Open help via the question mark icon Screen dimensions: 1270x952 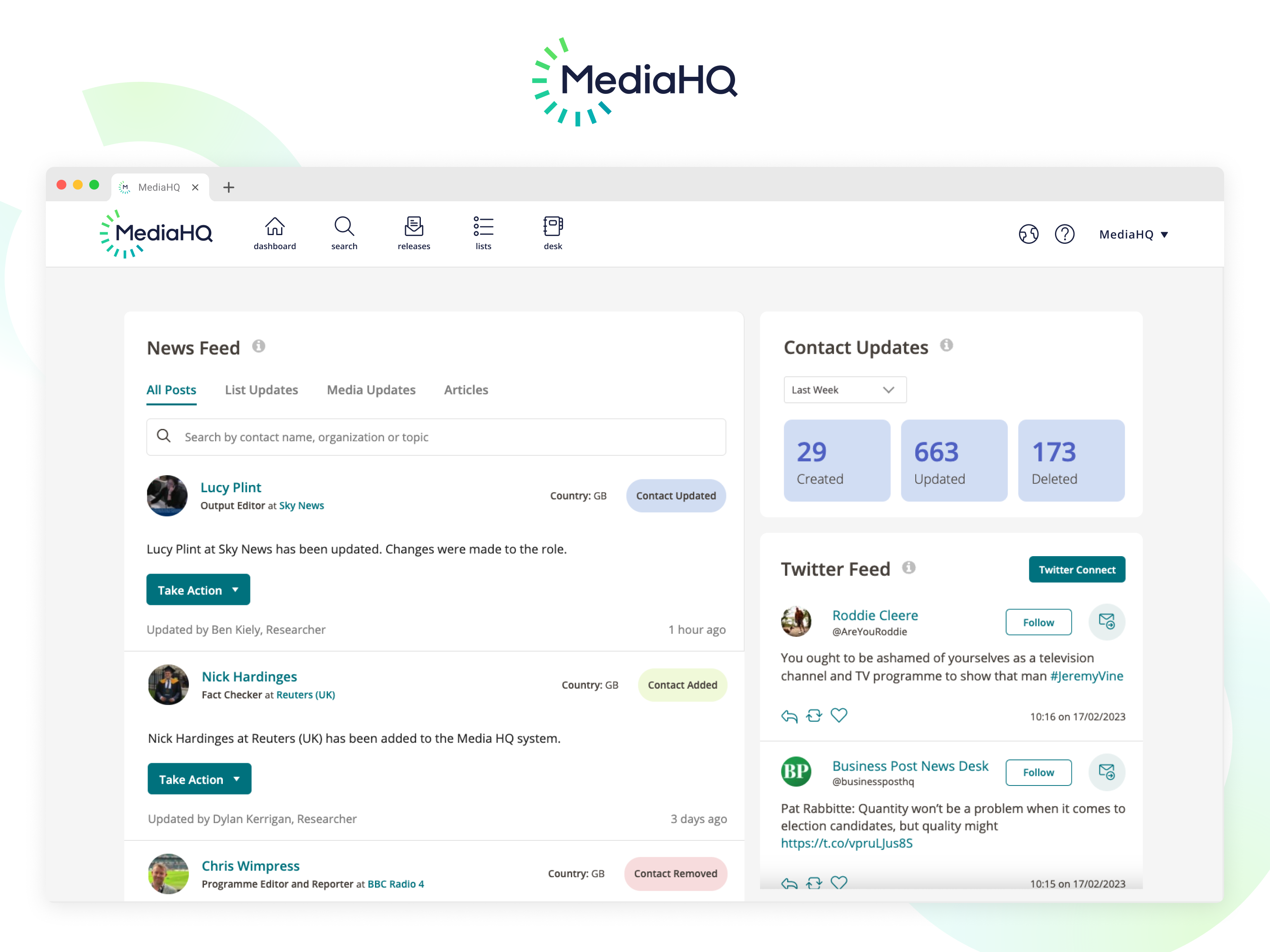[1065, 233]
